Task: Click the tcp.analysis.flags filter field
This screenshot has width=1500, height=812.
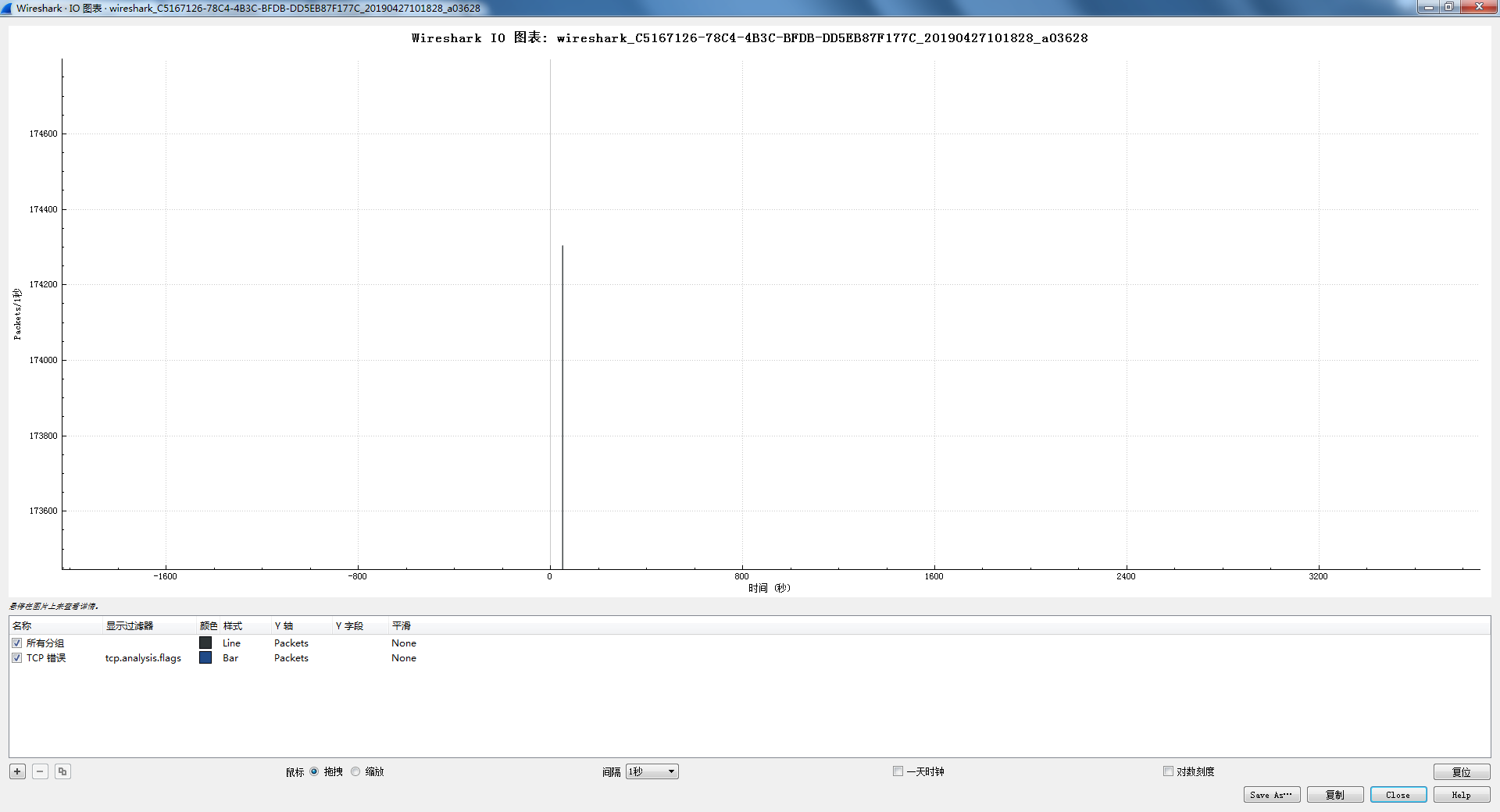Action: 143,658
